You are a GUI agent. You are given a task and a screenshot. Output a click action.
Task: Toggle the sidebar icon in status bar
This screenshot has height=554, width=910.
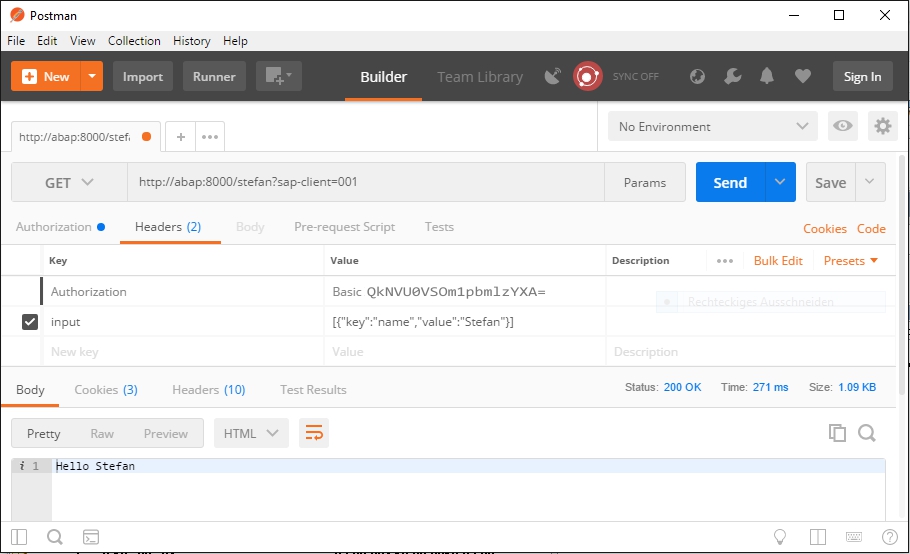tap(19, 537)
